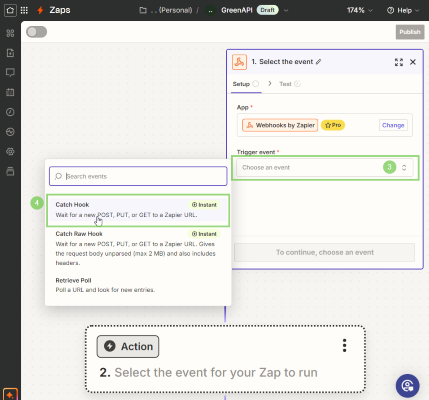Open the settings gear in sidebar
429x400 pixels.
[x=10, y=152]
